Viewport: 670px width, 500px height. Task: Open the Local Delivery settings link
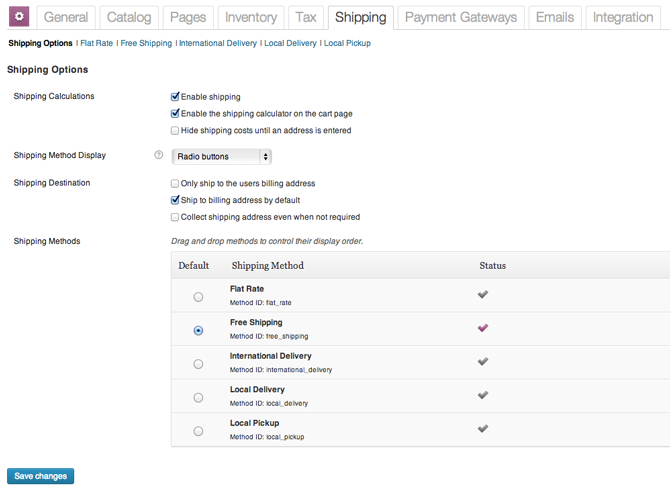point(290,43)
